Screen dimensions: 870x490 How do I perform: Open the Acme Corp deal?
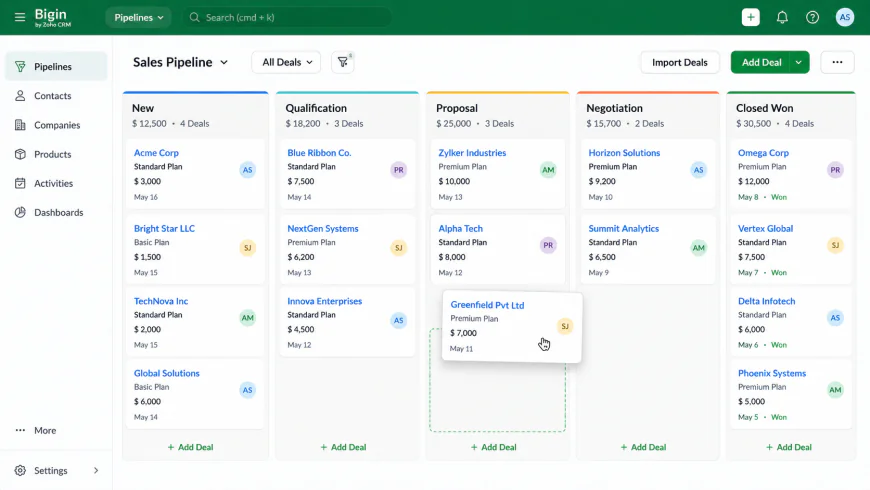(x=156, y=153)
